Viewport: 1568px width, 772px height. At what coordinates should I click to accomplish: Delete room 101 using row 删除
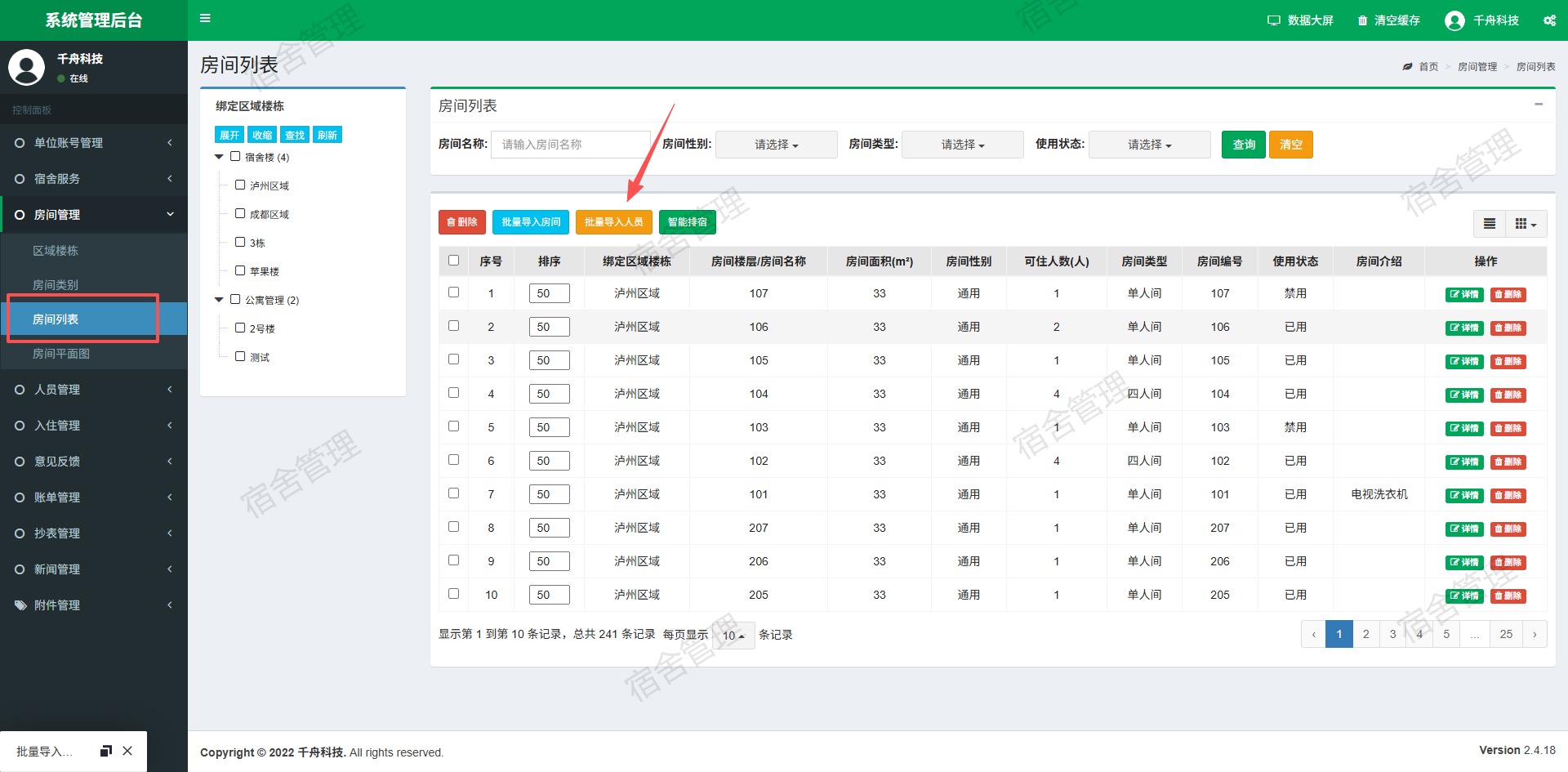(1508, 495)
